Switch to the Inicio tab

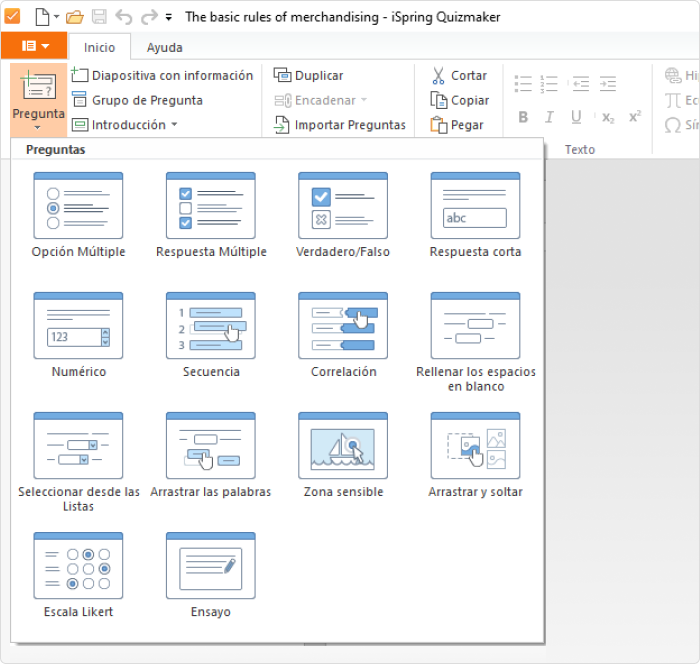(x=99, y=47)
